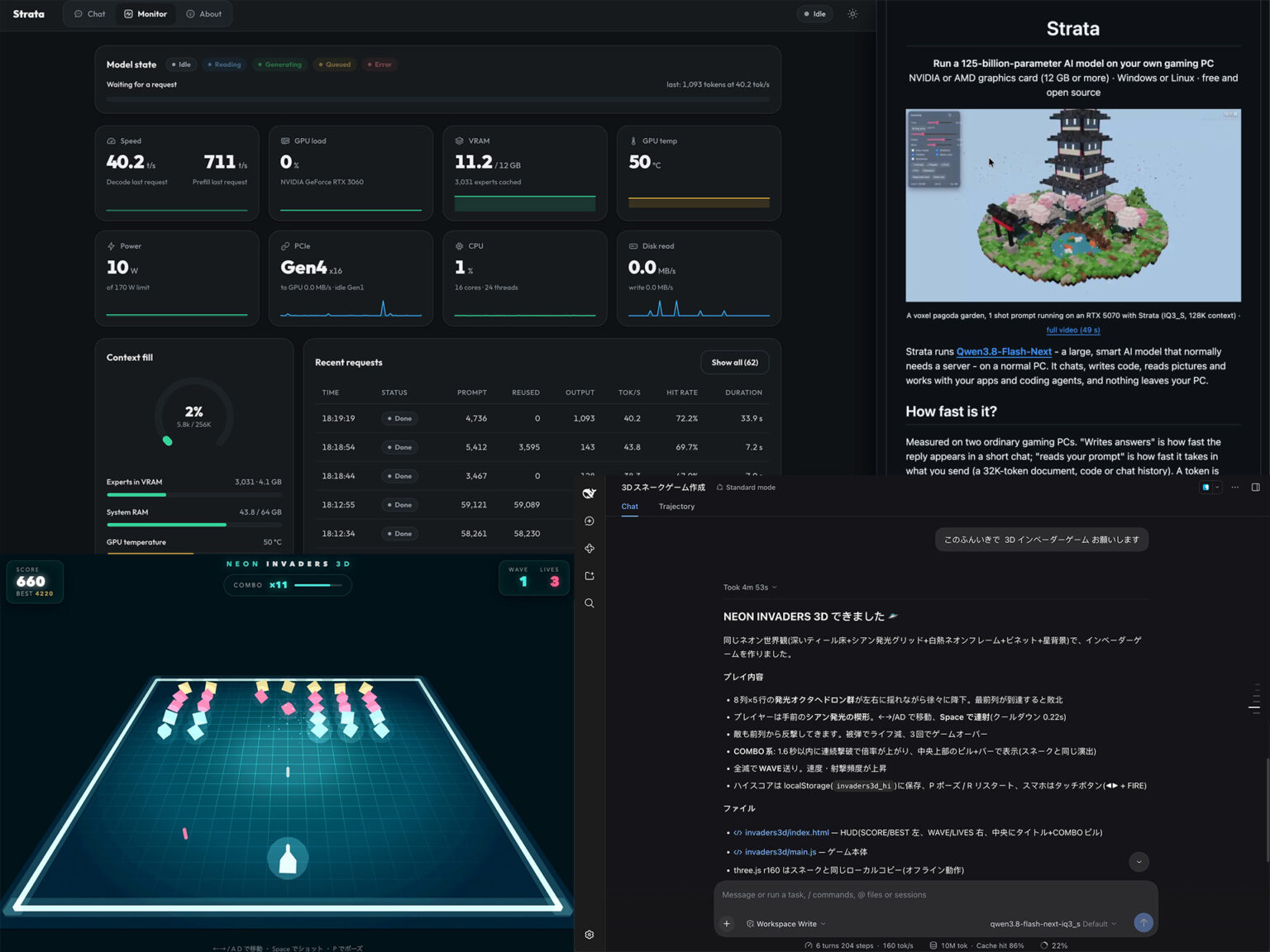
Task: Click the Idle status indicator in top bar
Action: click(x=815, y=14)
